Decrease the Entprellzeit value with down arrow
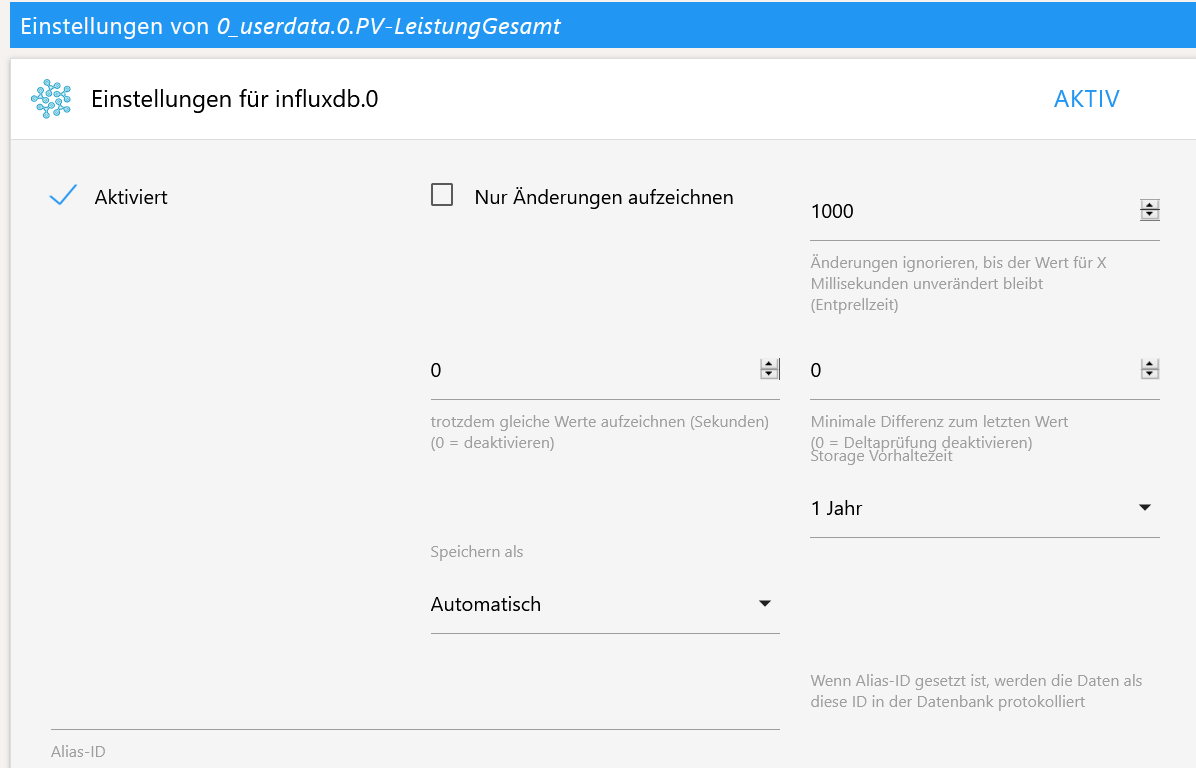This screenshot has width=1196, height=768. pyautogui.click(x=1150, y=215)
